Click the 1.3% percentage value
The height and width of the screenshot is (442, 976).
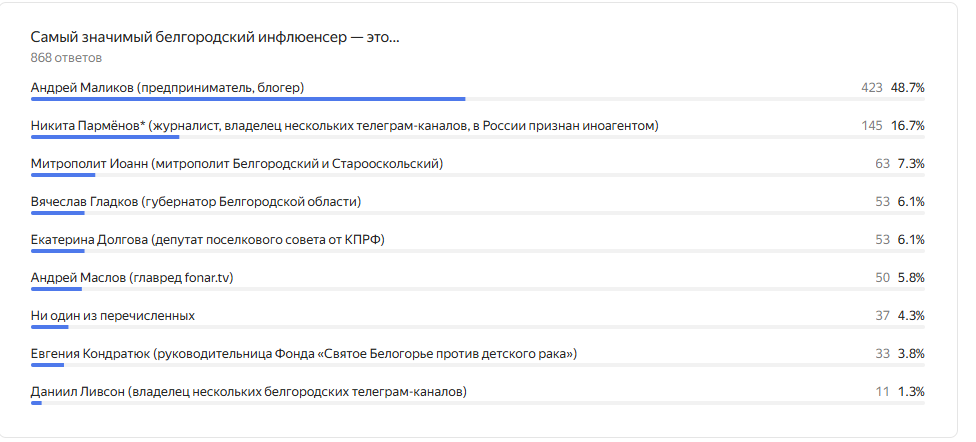910,392
